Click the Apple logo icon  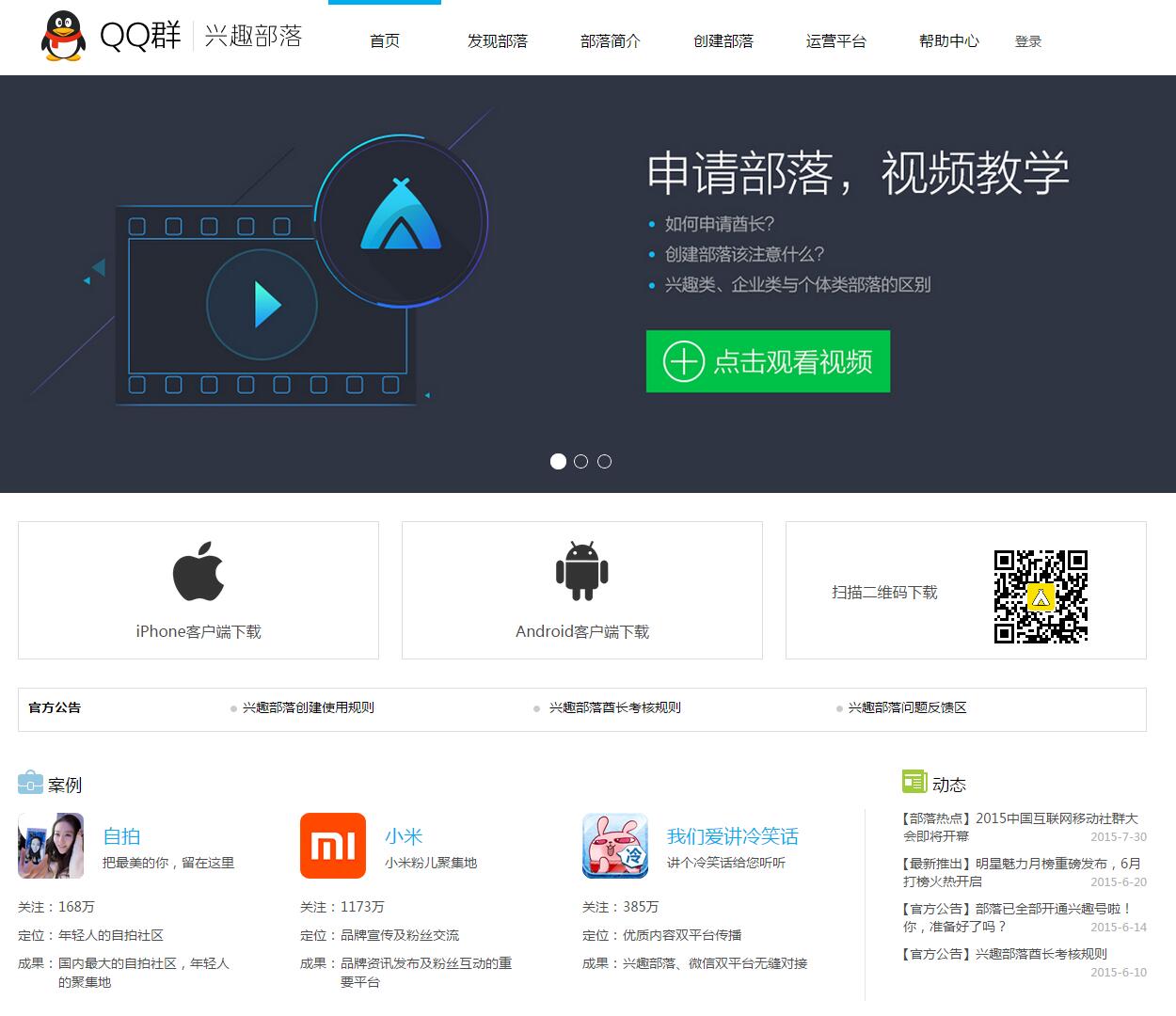point(199,571)
